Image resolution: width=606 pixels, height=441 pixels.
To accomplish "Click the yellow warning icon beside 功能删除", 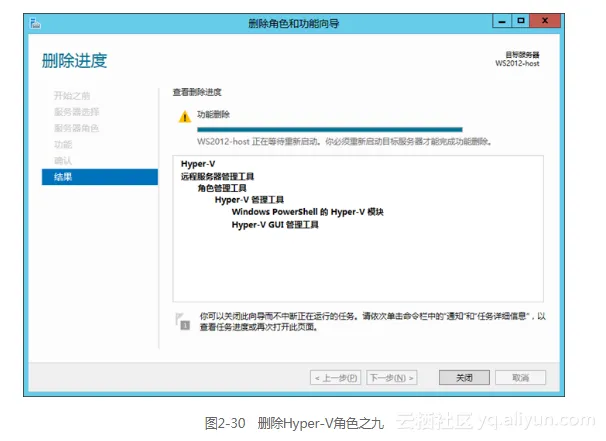I will point(185,116).
